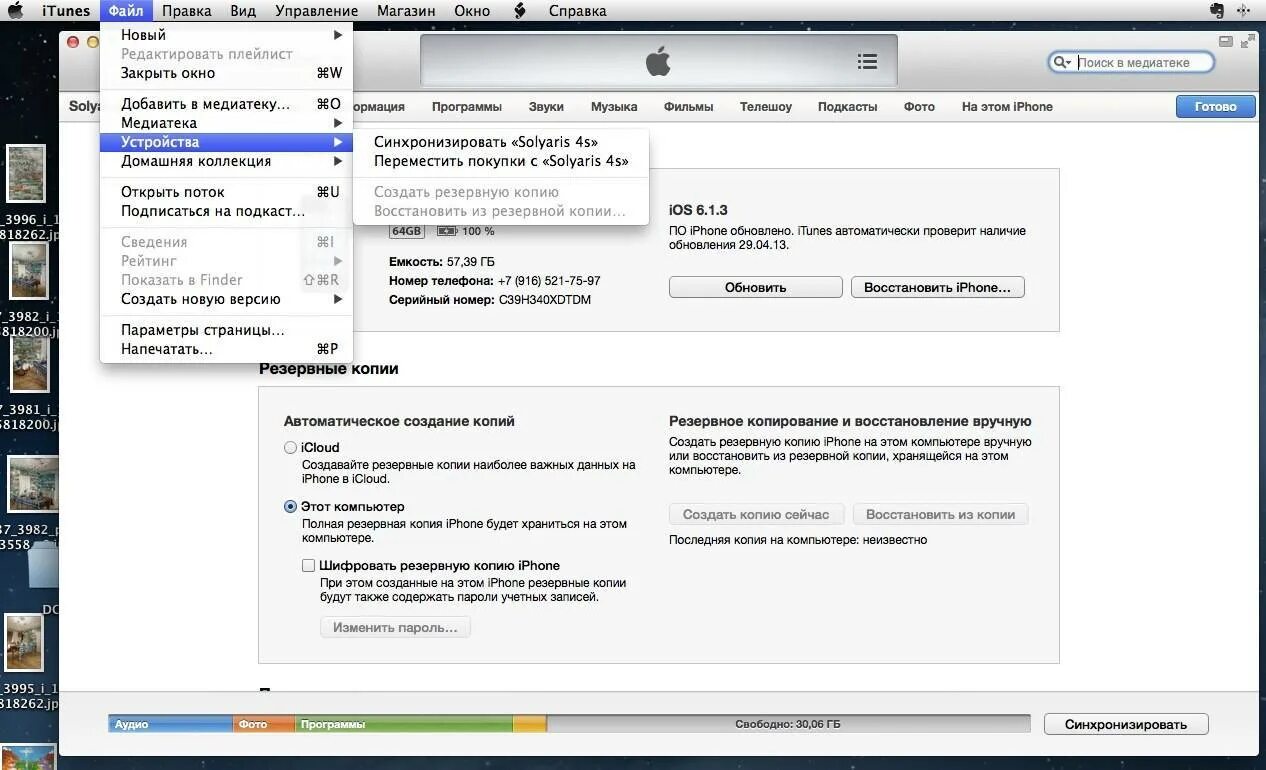Viewport: 1266px width, 770px height.
Task: Open the Магазин menu
Action: tap(406, 11)
